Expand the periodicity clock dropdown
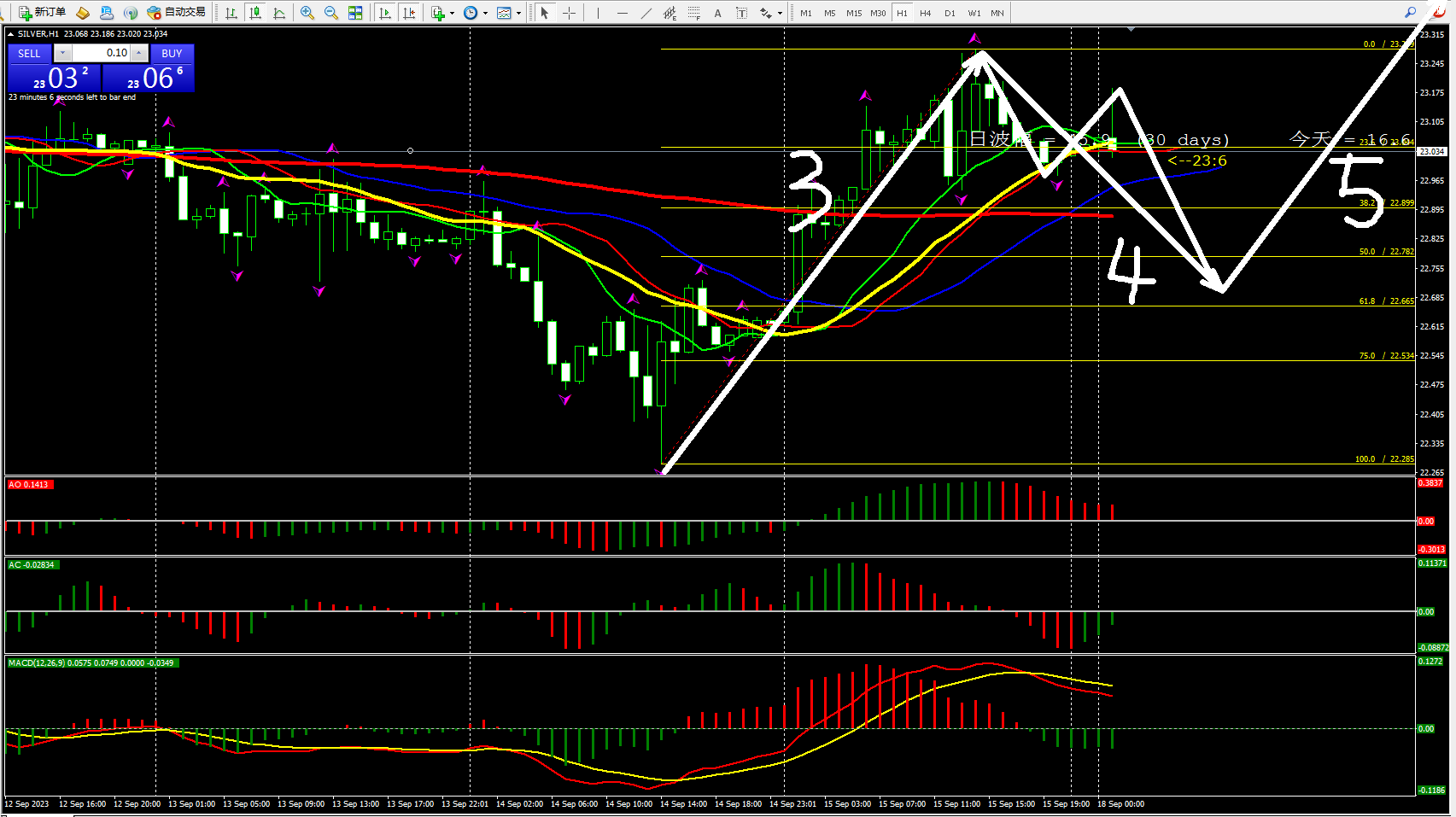Image resolution: width=1456 pixels, height=817 pixels. tap(485, 13)
